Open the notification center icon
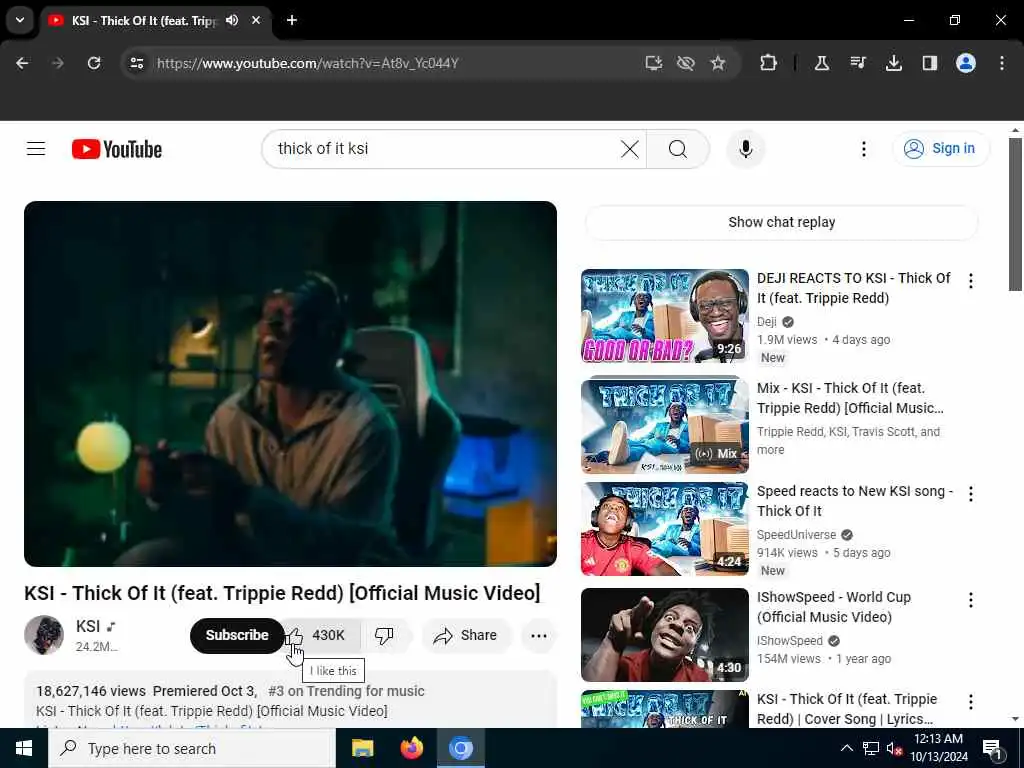The image size is (1024, 768). pos(992,750)
